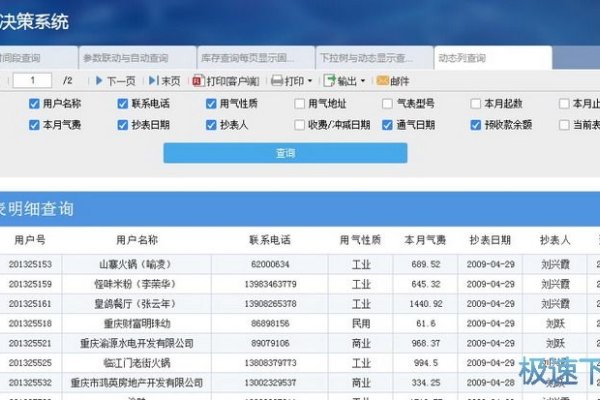The height and width of the screenshot is (400, 600).
Task: Switch to 参数联动与自动查询 tab
Action: 137,58
